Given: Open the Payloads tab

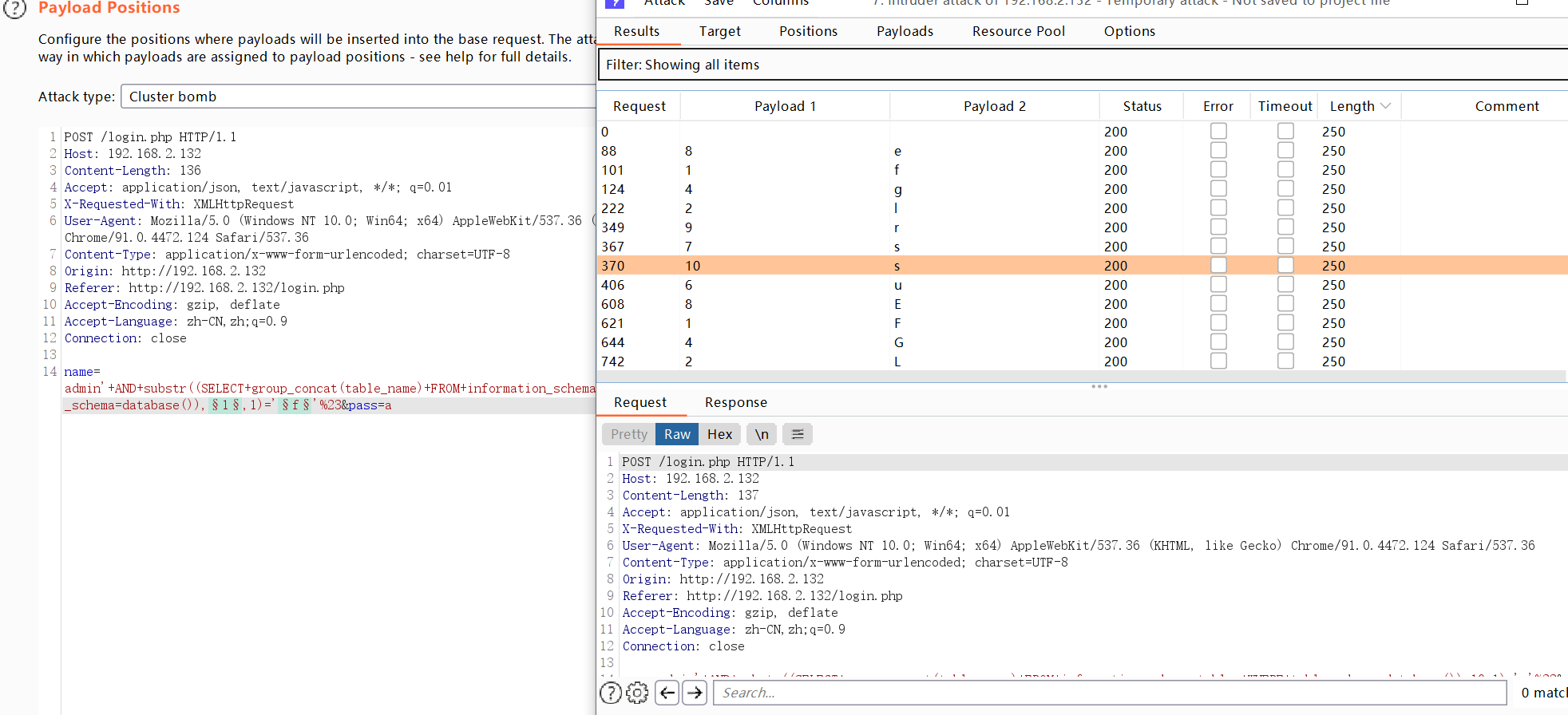Looking at the screenshot, I should pos(905,31).
